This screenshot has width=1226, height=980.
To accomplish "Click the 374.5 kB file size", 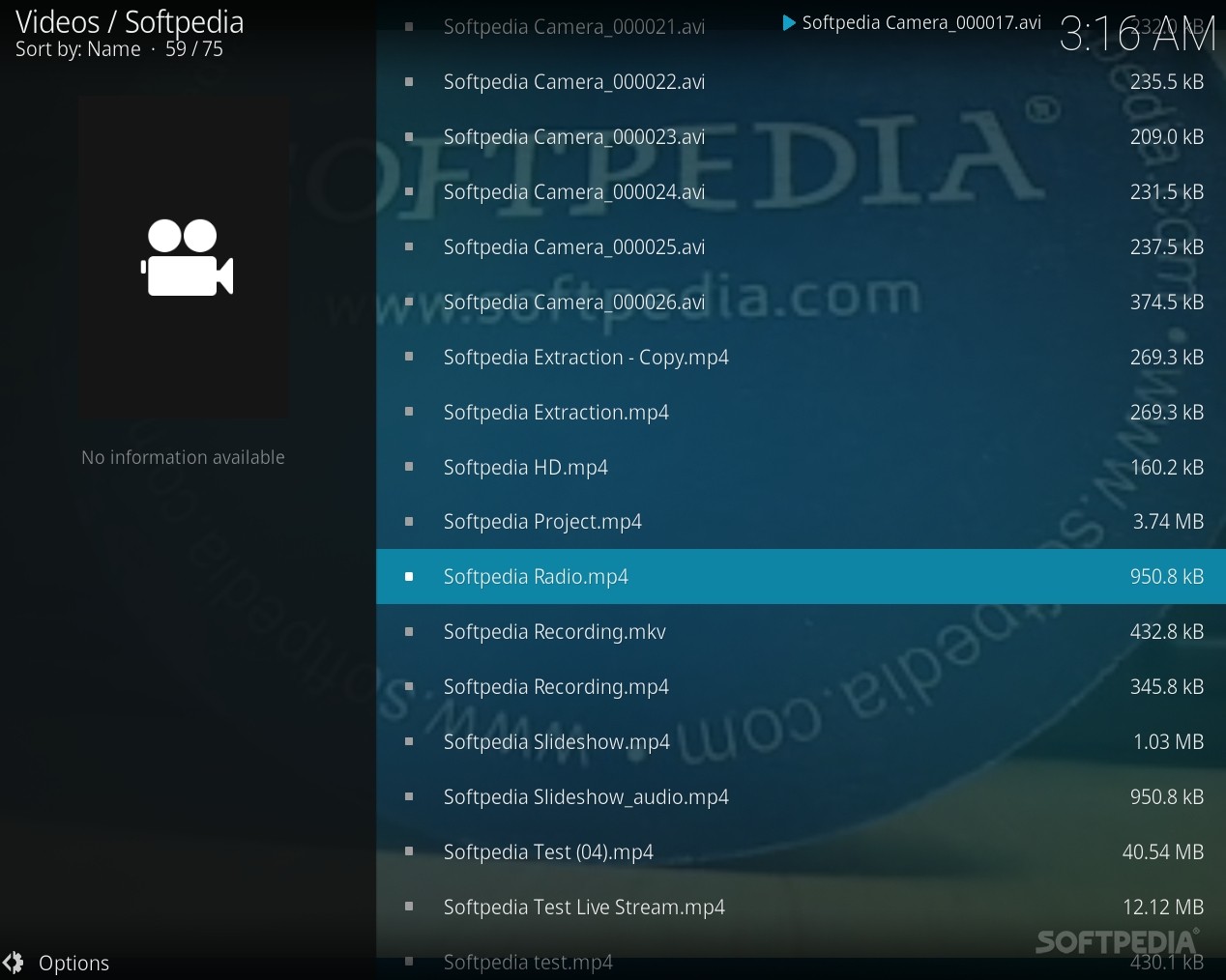I will [1167, 303].
